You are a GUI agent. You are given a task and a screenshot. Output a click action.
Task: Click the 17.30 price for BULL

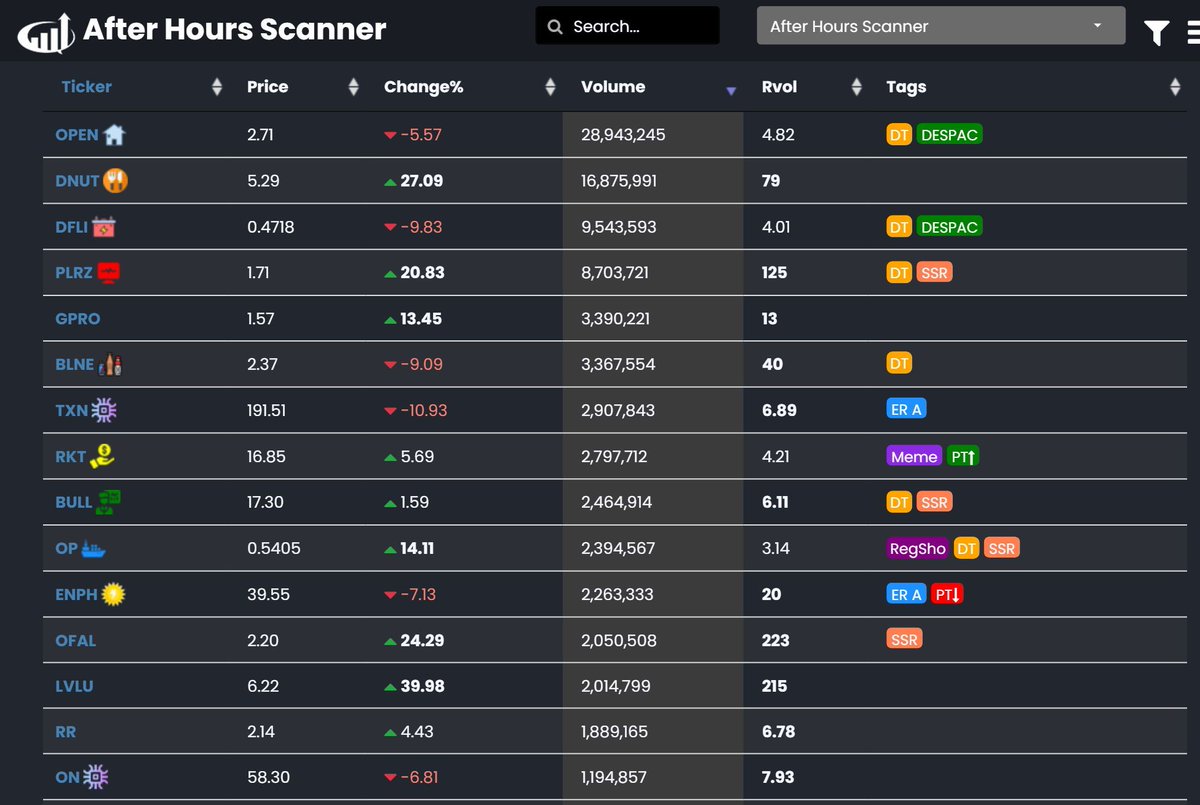265,502
